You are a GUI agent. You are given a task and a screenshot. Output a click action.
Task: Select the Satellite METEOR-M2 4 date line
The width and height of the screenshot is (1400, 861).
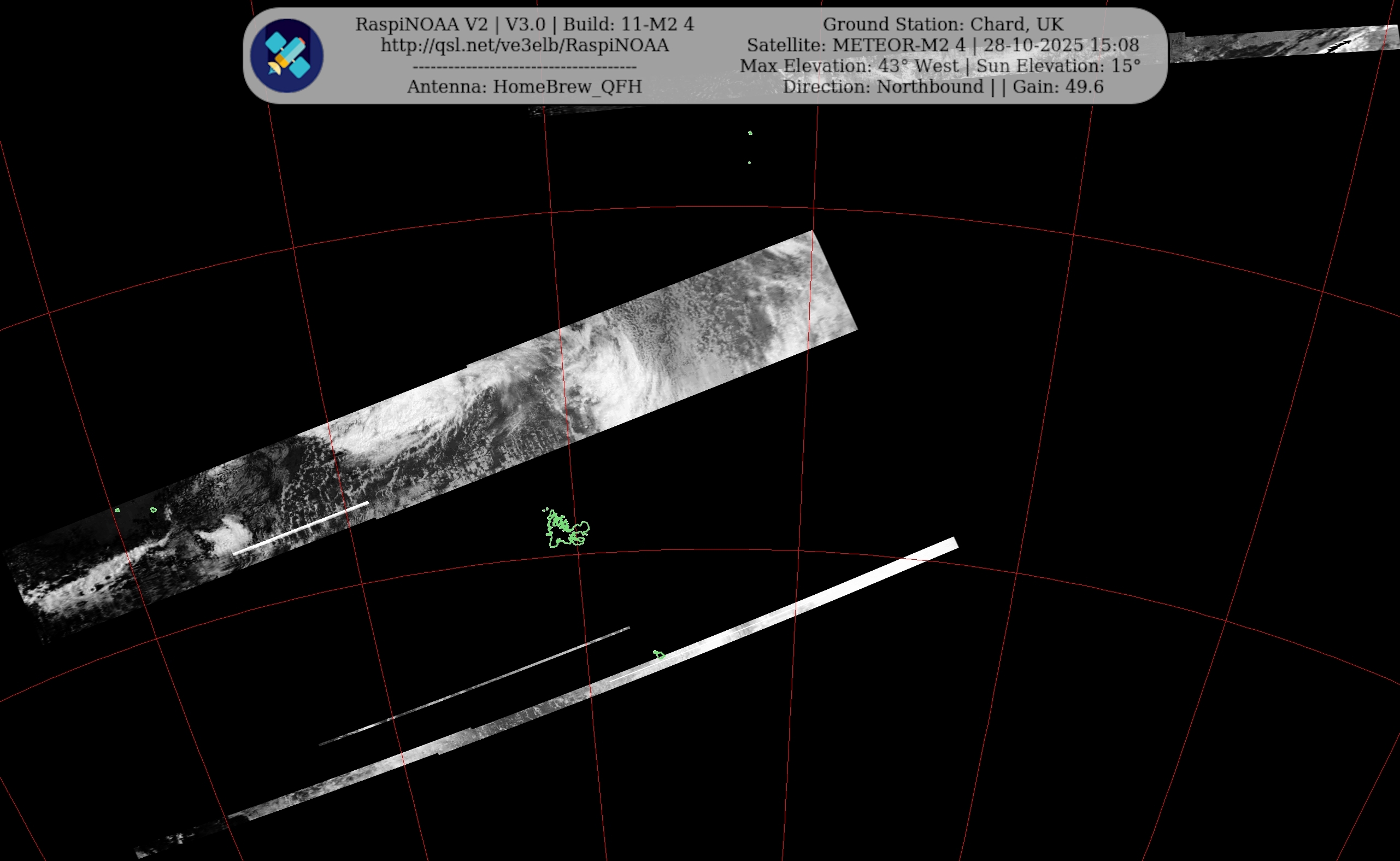[x=943, y=45]
